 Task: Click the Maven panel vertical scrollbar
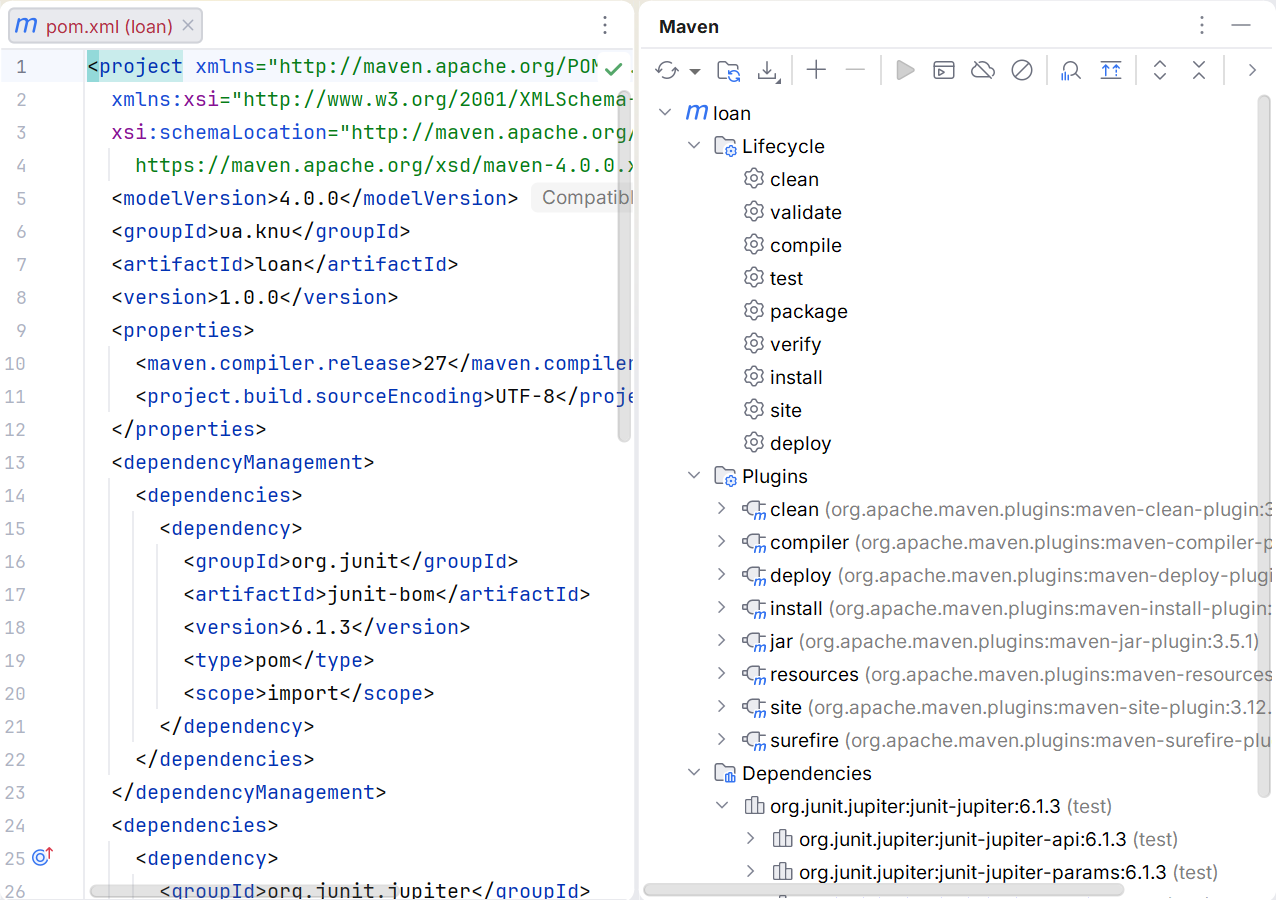tap(1265, 448)
